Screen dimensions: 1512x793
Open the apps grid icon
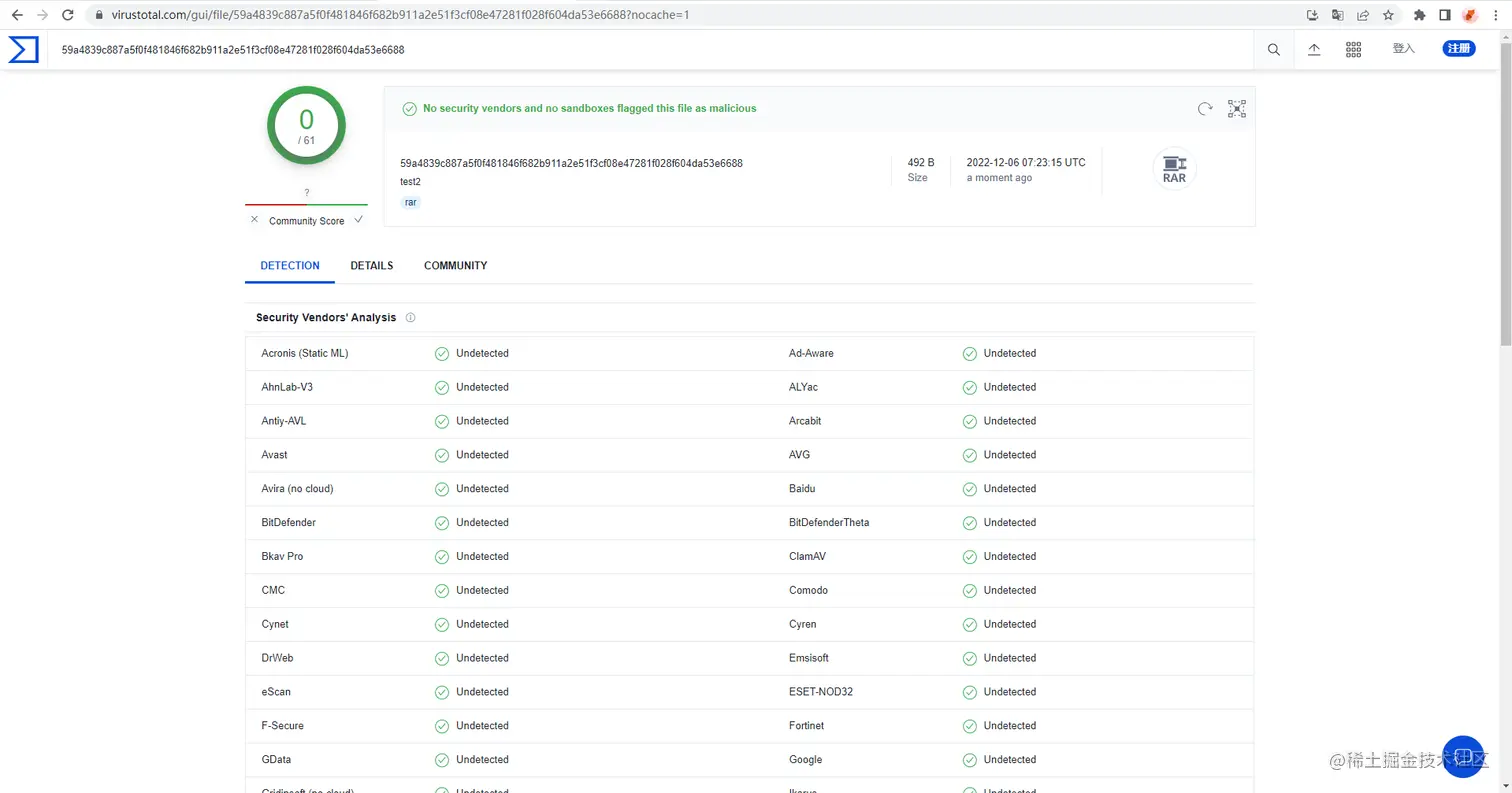point(1354,50)
